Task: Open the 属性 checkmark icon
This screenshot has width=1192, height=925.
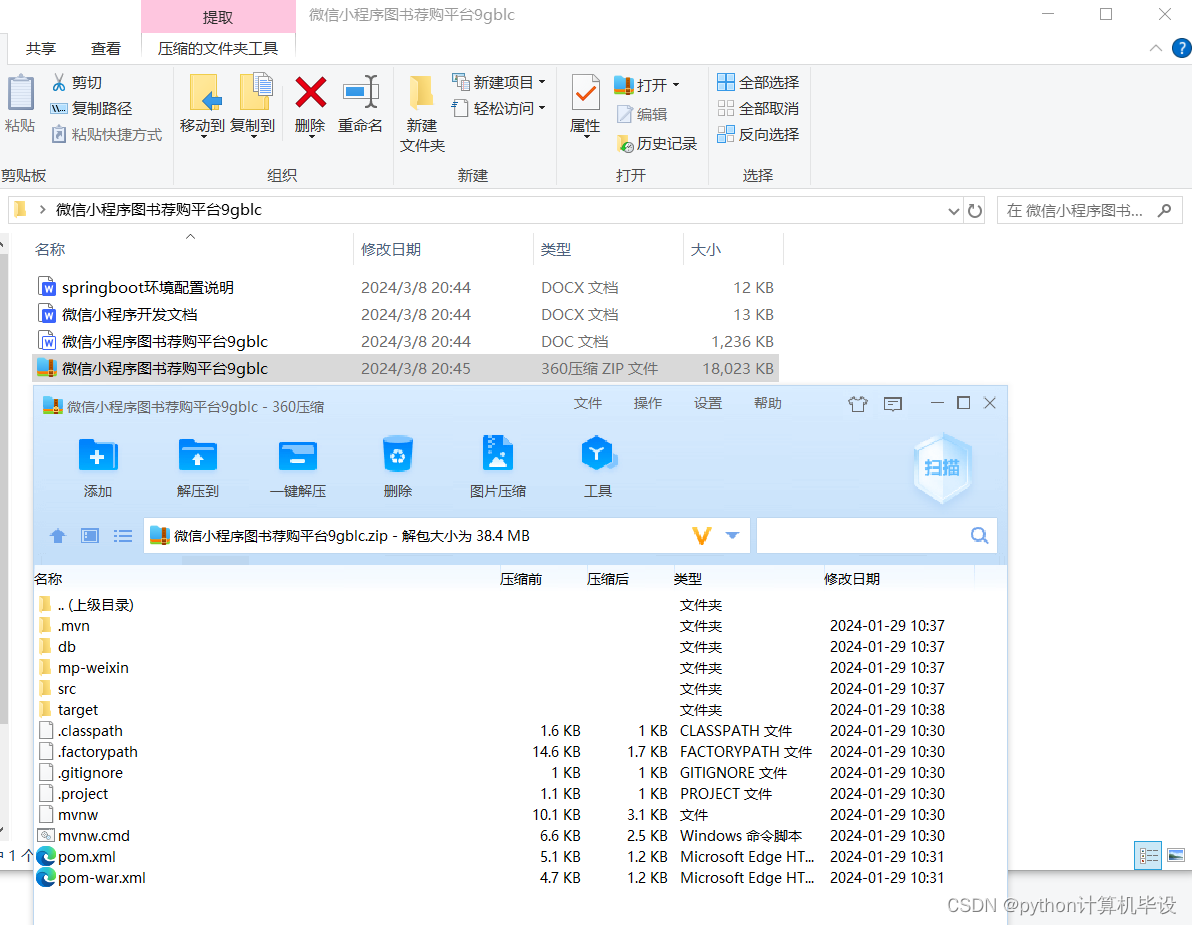Action: (x=585, y=93)
